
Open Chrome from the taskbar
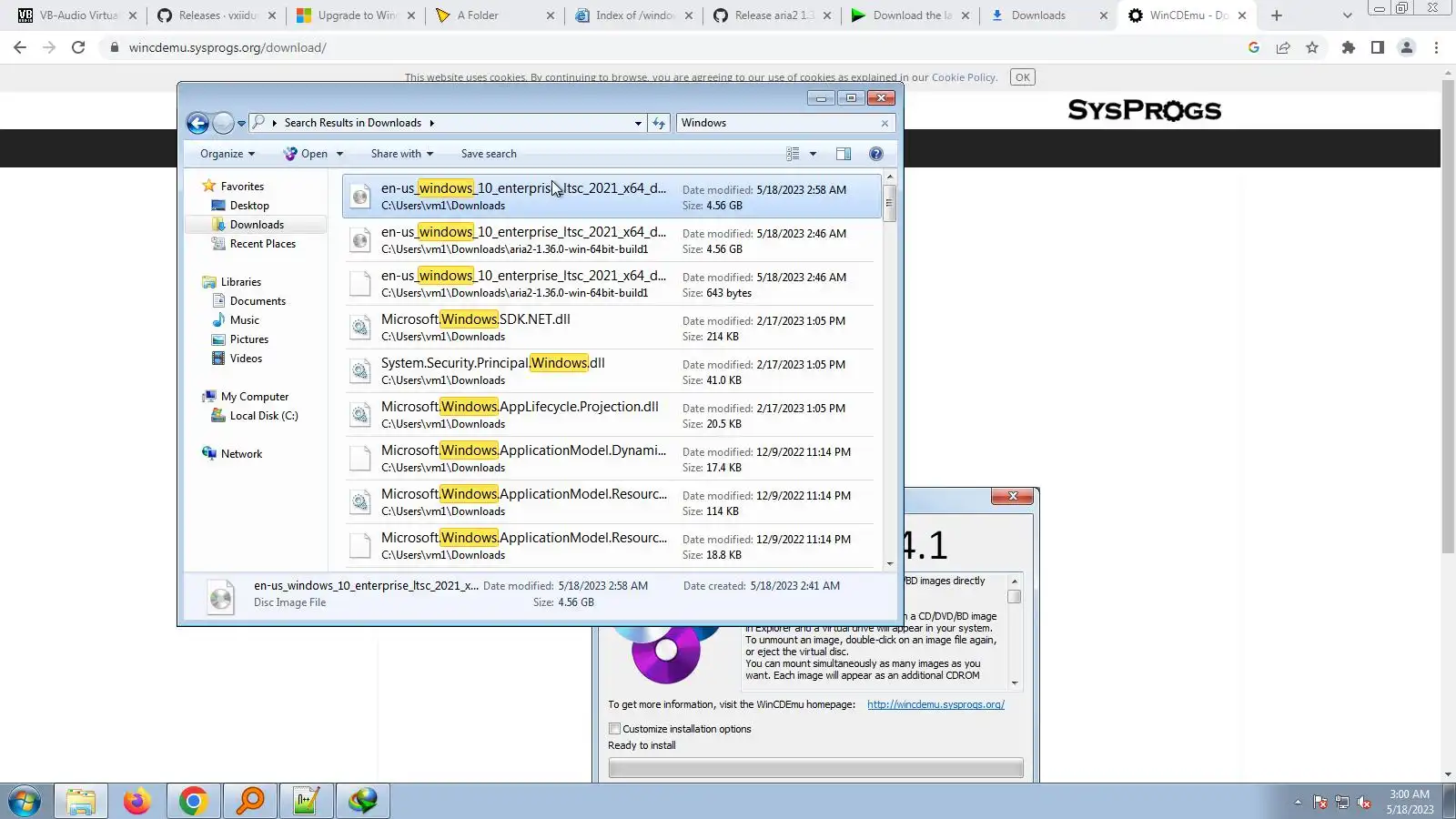coord(193,802)
